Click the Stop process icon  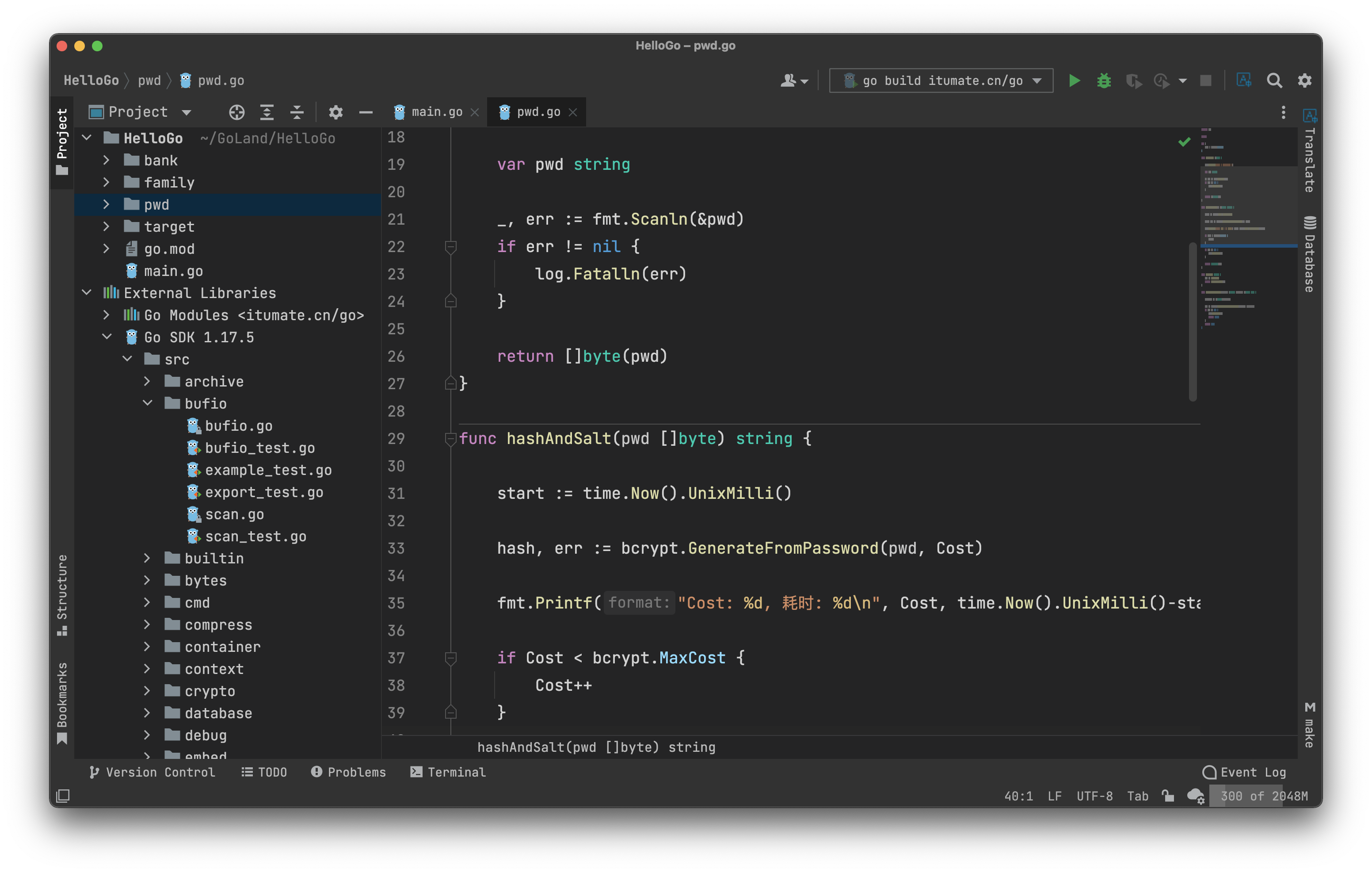coord(1205,80)
